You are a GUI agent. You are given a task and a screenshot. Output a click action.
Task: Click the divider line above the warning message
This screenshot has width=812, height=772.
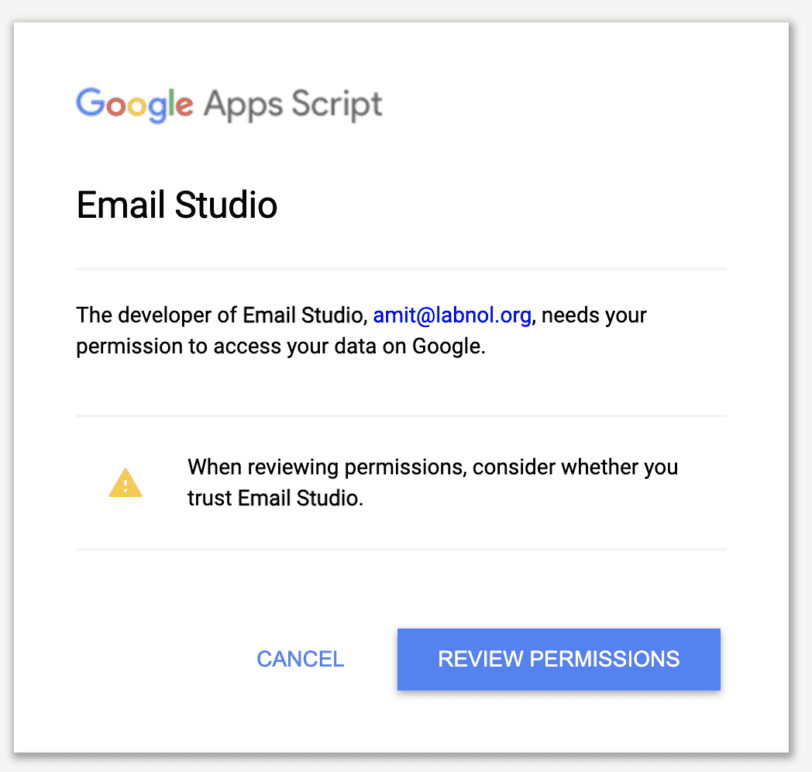tap(401, 416)
